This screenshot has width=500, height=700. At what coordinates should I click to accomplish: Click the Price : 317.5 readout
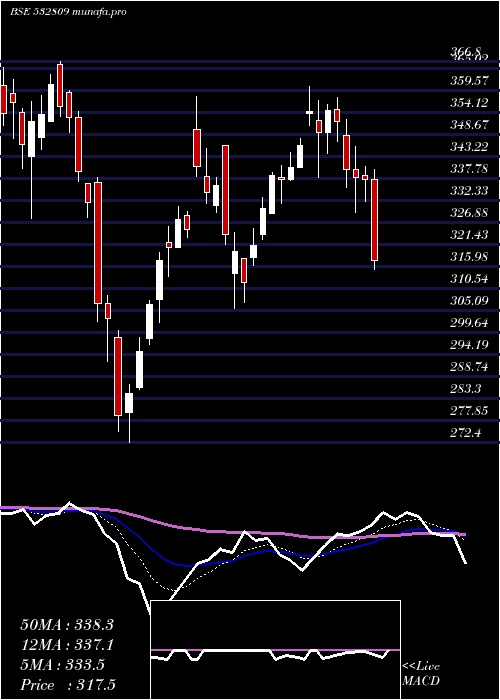click(x=68, y=685)
